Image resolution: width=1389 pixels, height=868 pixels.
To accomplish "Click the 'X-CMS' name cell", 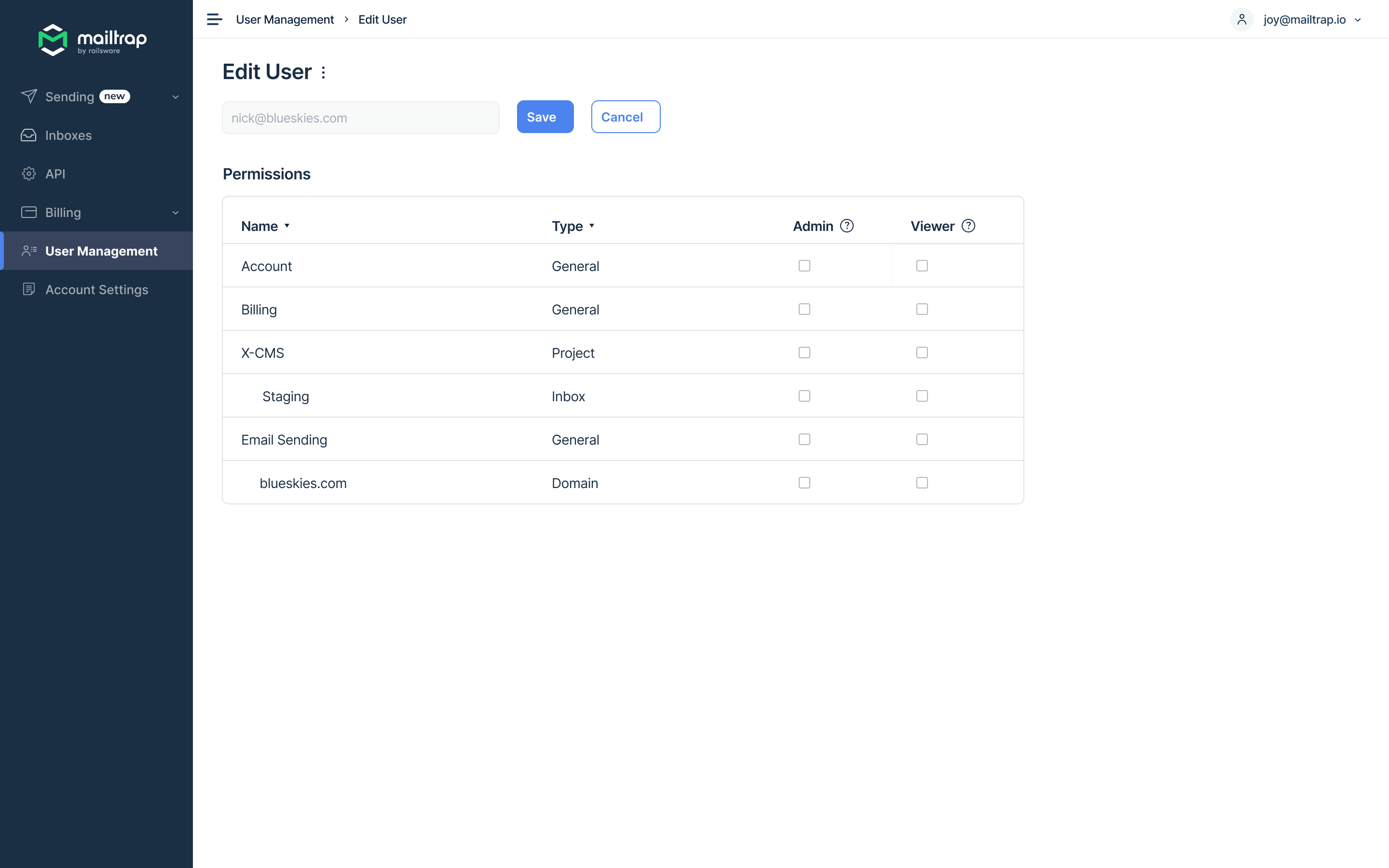I will 262,353.
